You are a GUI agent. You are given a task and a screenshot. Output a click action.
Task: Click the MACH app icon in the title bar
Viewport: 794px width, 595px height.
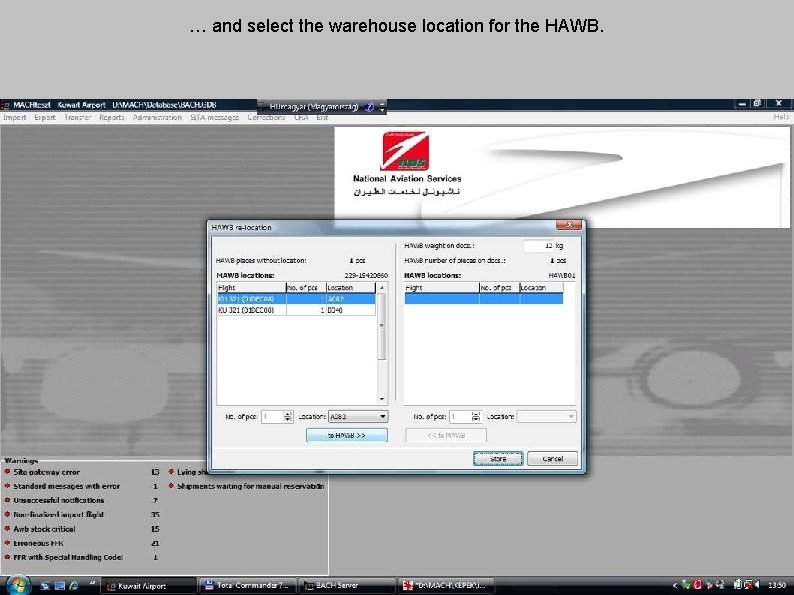click(6, 105)
